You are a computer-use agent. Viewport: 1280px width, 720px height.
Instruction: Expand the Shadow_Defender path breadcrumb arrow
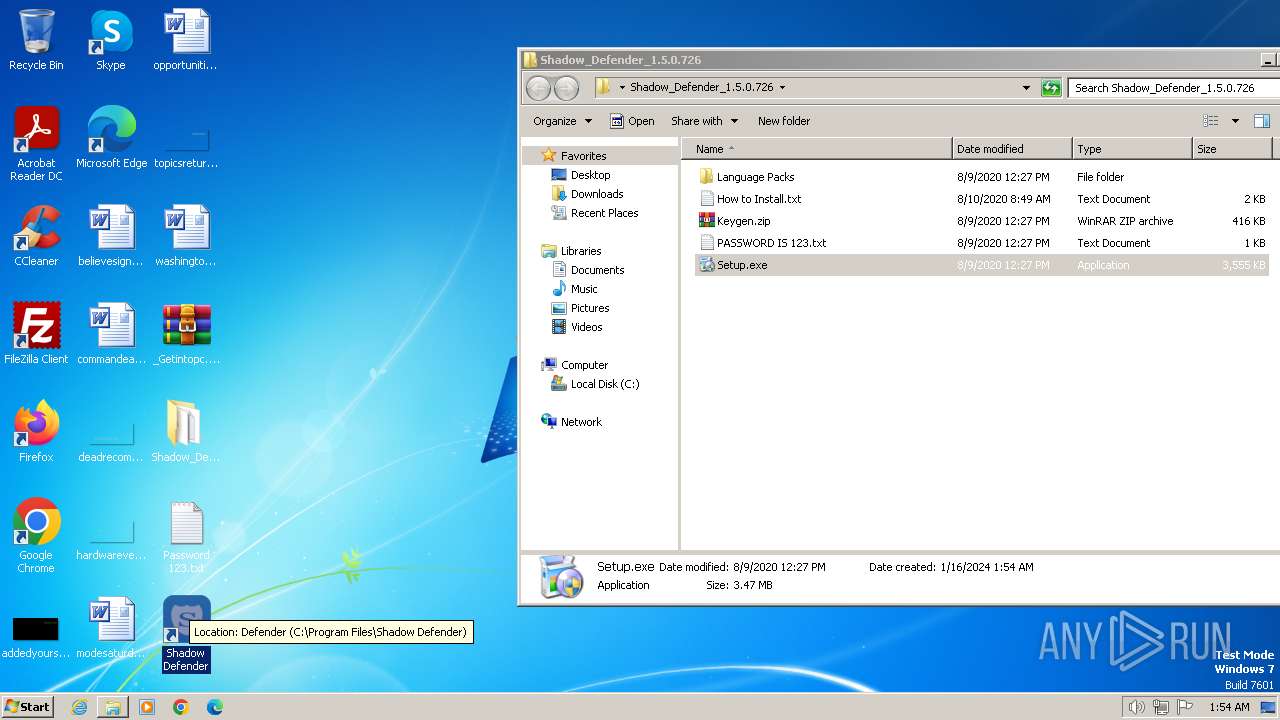(x=782, y=87)
